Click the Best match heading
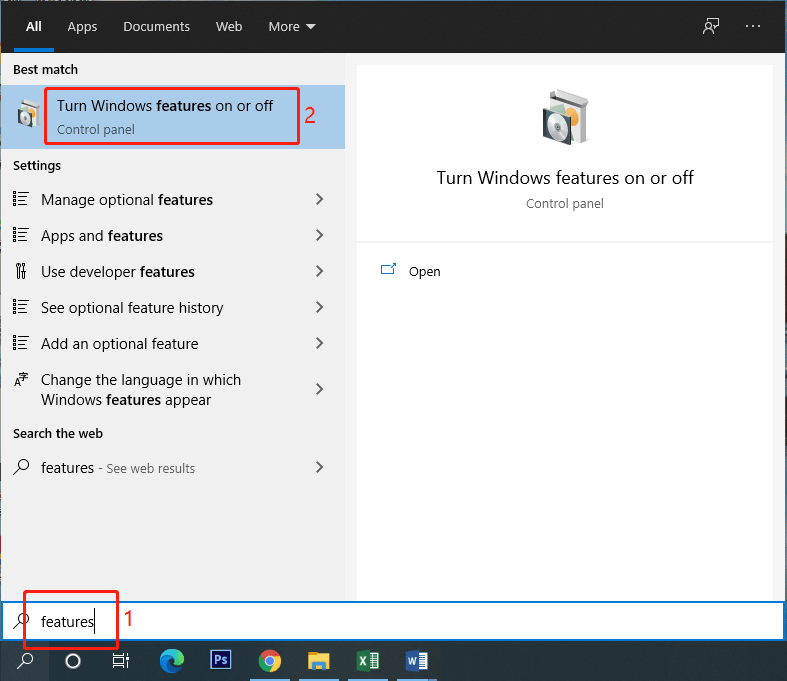The height and width of the screenshot is (681, 787). coord(46,69)
